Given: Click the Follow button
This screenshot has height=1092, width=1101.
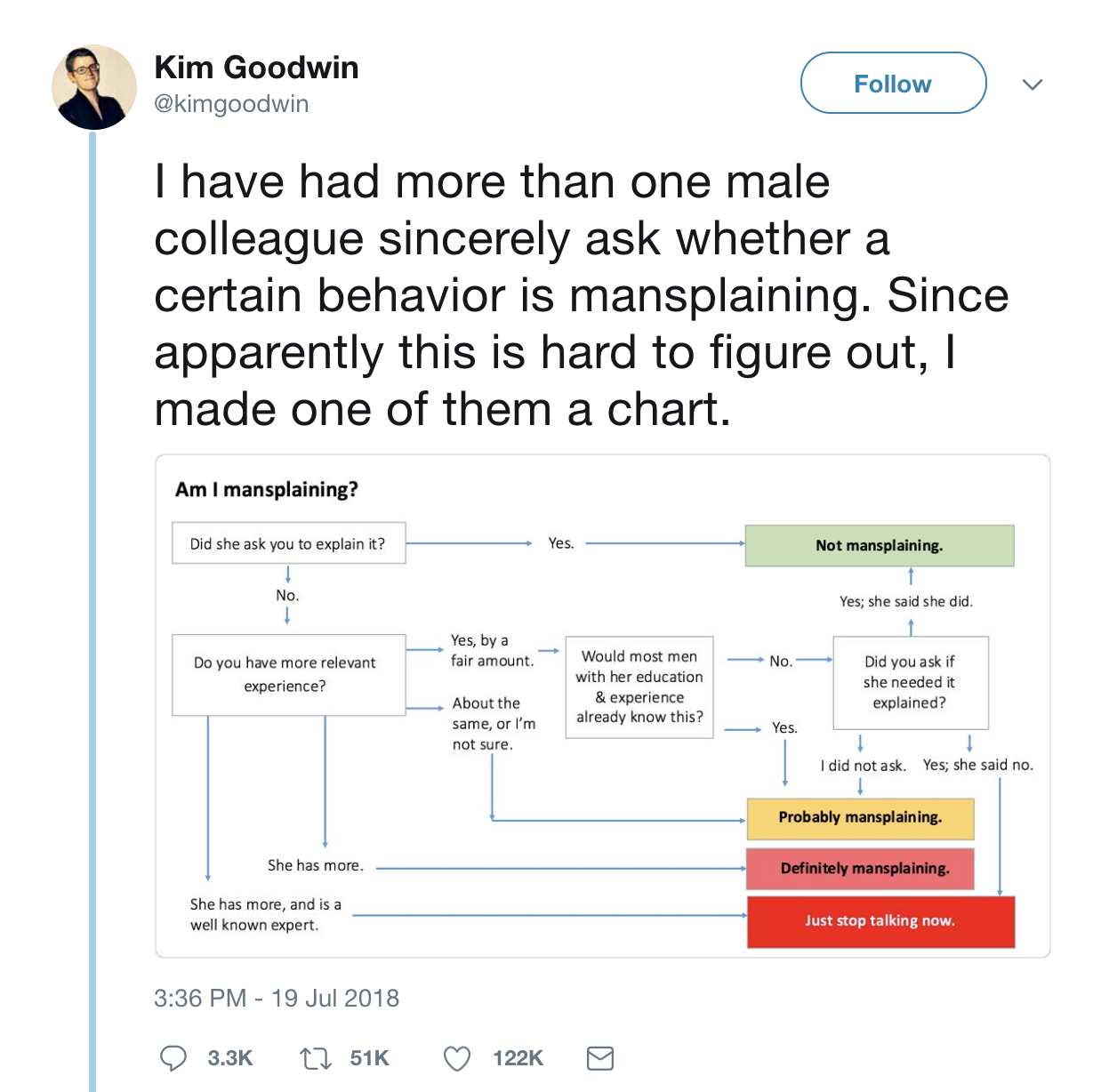Looking at the screenshot, I should coord(893,83).
